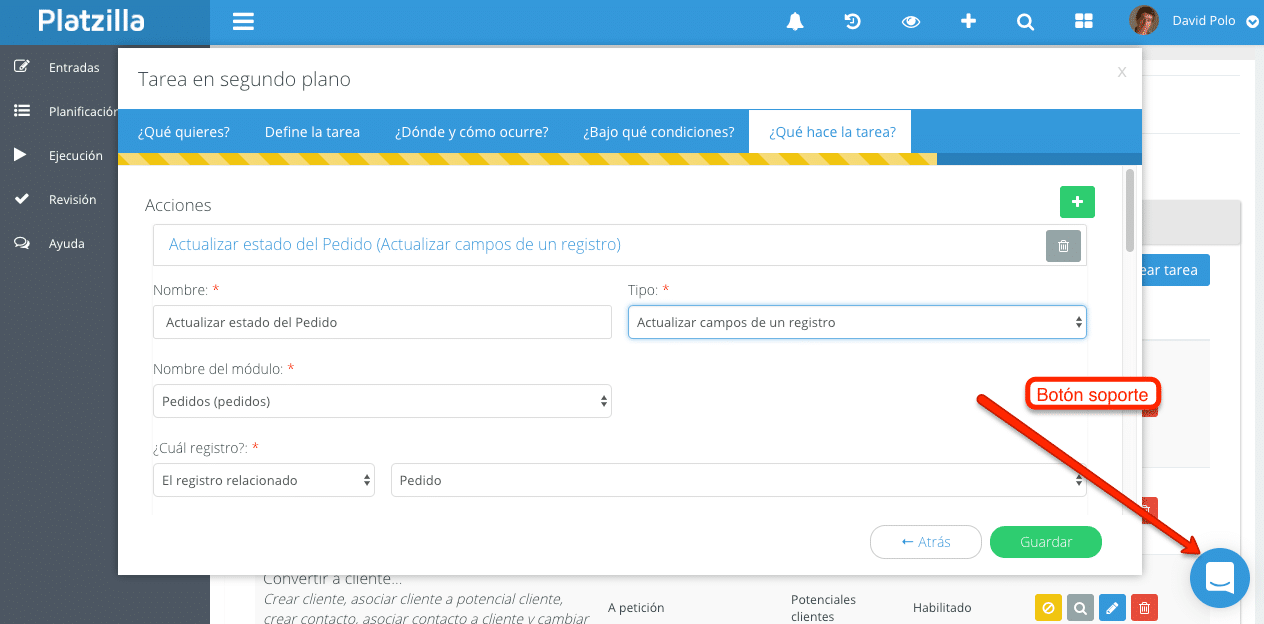Toggle the eye view icon in top bar
Image resolution: width=1264 pixels, height=624 pixels.
(910, 21)
